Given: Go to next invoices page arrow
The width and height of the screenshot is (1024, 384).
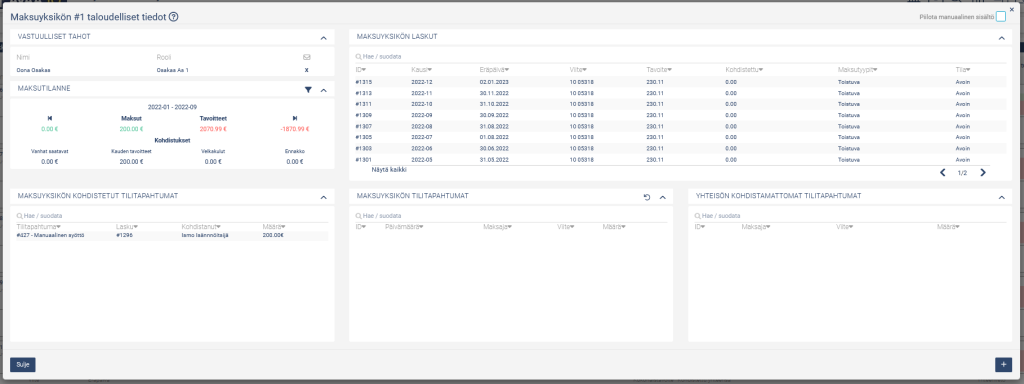Looking at the screenshot, I should point(982,173).
